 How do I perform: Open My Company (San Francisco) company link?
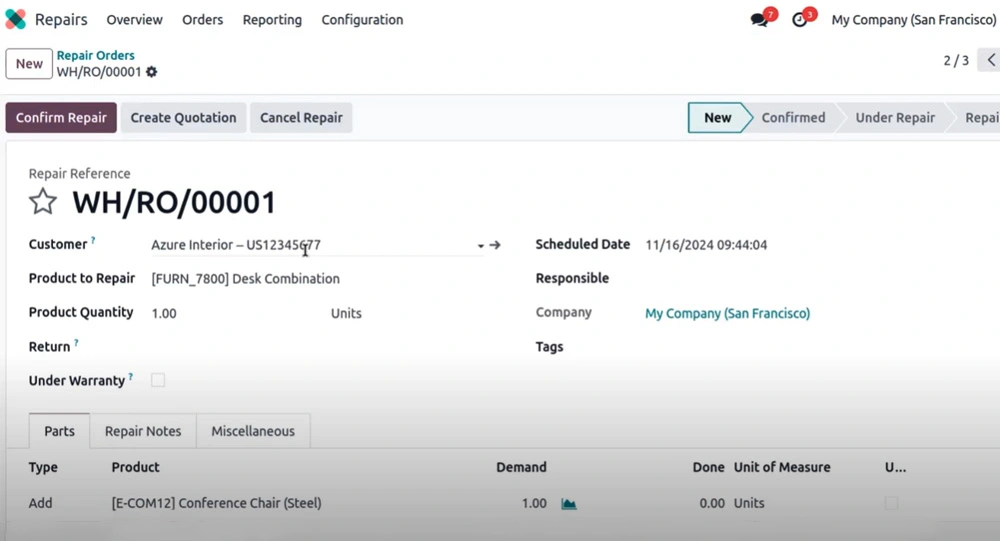point(728,313)
